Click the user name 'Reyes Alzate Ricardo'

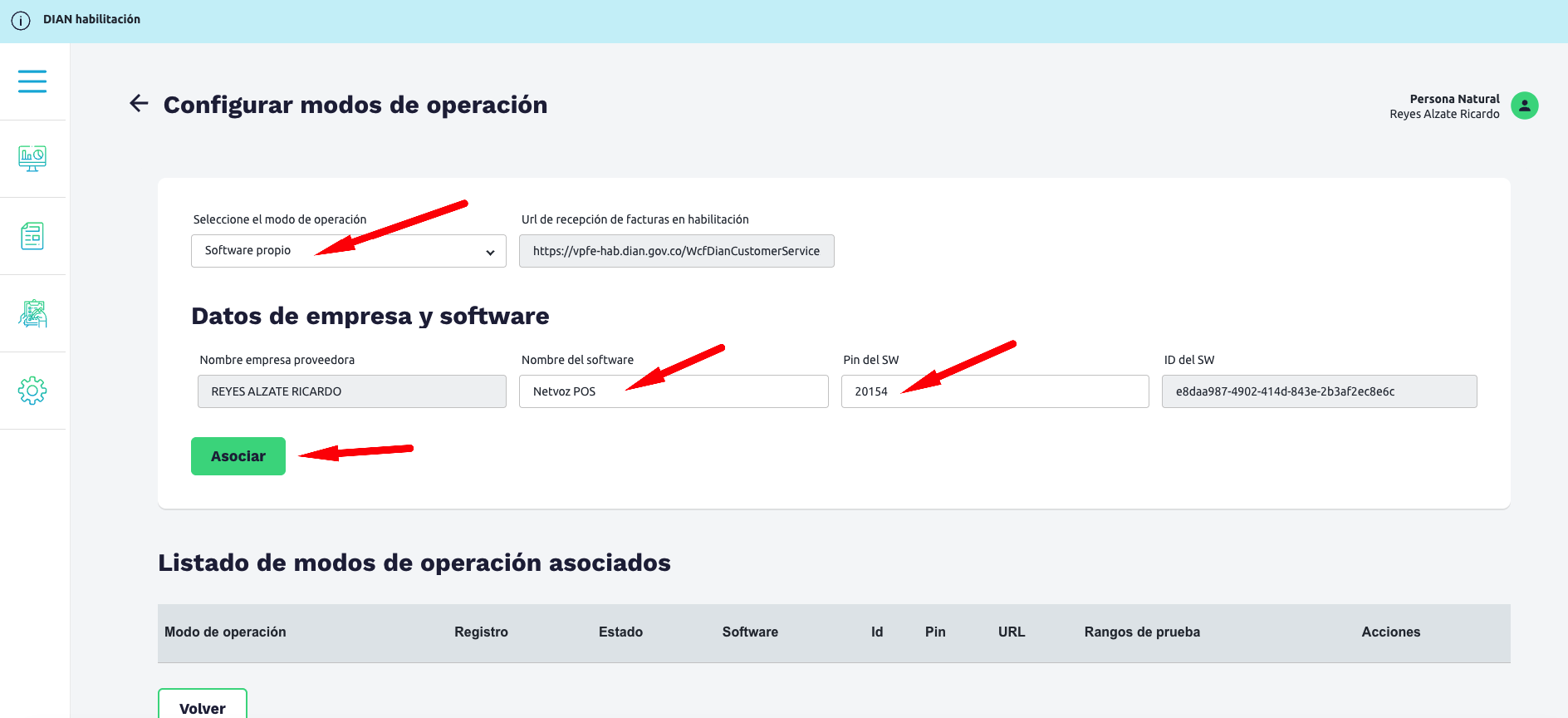pos(1444,115)
